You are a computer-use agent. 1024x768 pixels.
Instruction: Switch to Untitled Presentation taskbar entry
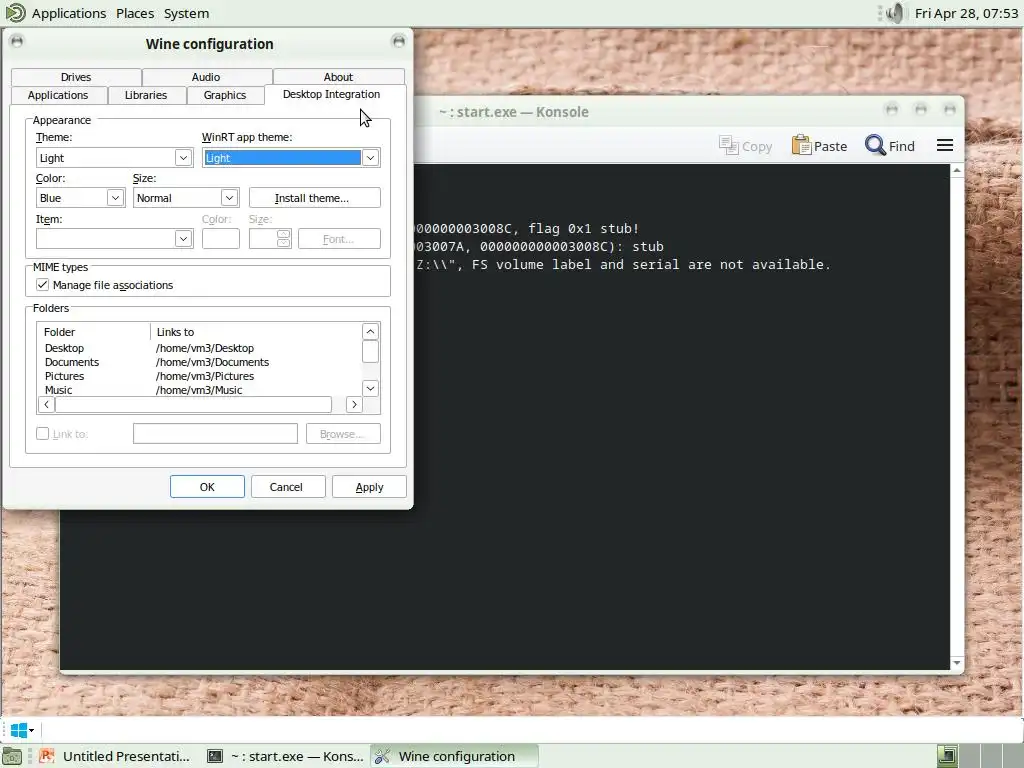116,756
